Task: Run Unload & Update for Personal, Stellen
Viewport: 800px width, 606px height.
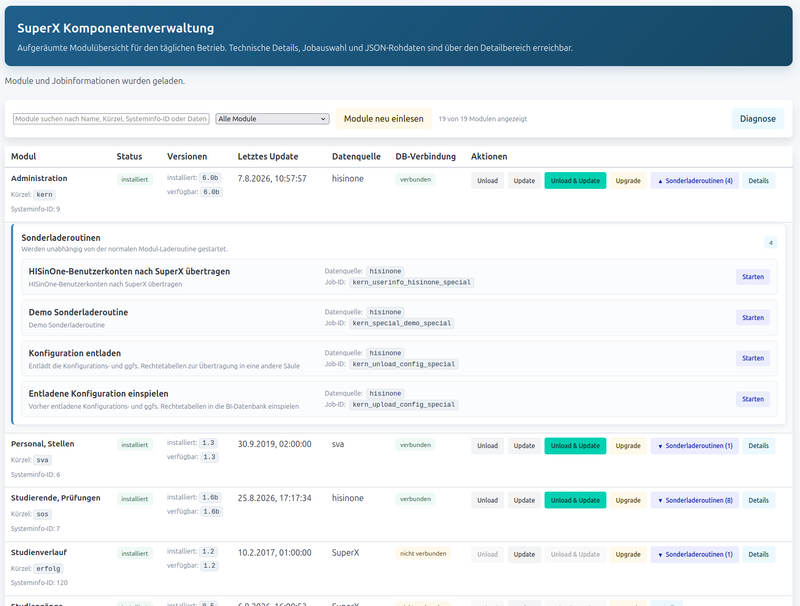Action: click(x=575, y=446)
